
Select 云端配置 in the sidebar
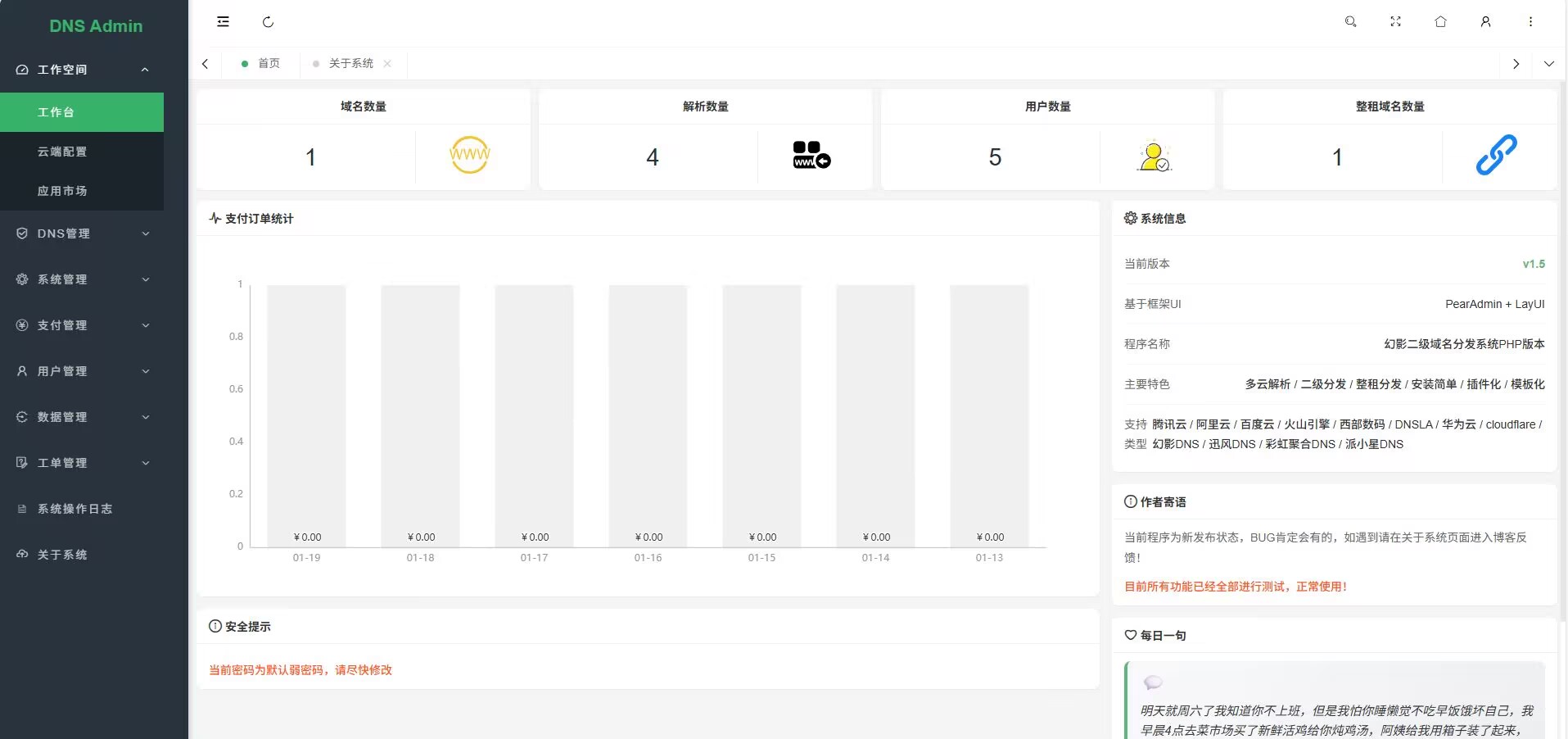coord(62,152)
